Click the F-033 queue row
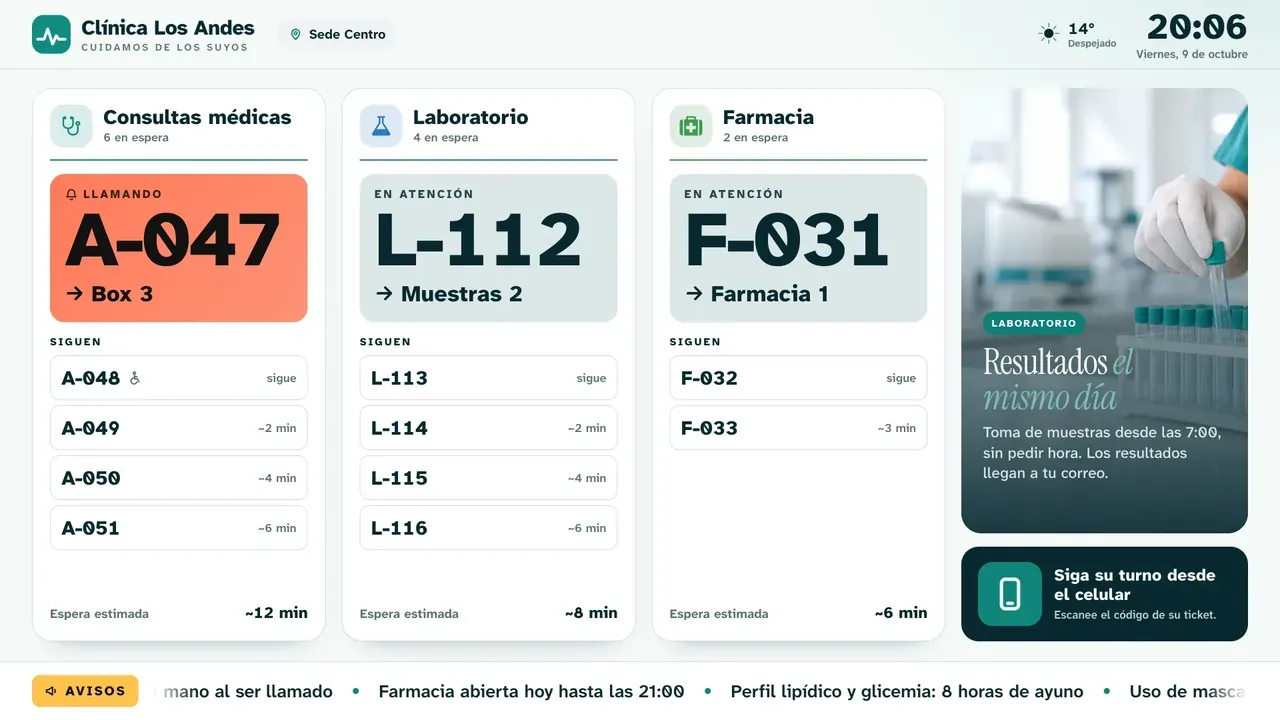The height and width of the screenshot is (720, 1280). [799, 428]
